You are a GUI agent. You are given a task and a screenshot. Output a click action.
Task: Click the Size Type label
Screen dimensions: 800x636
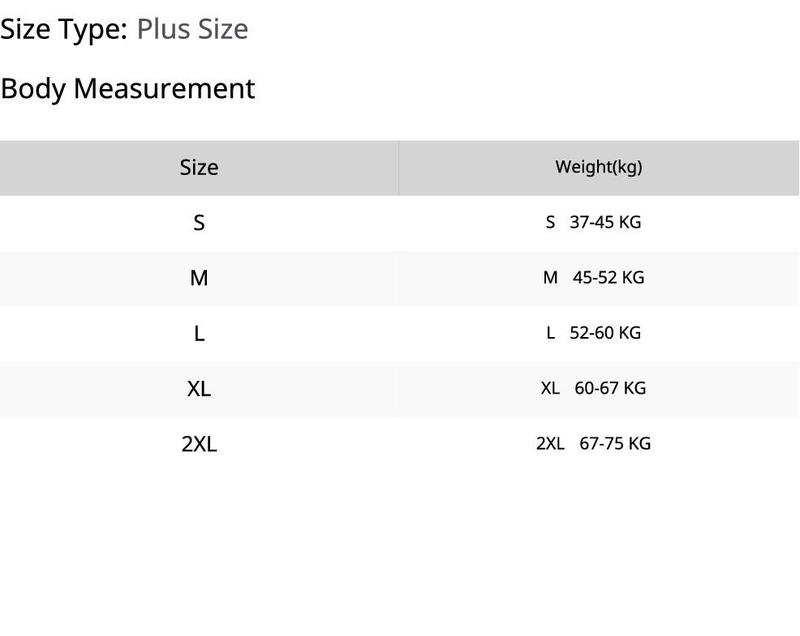pos(64,29)
